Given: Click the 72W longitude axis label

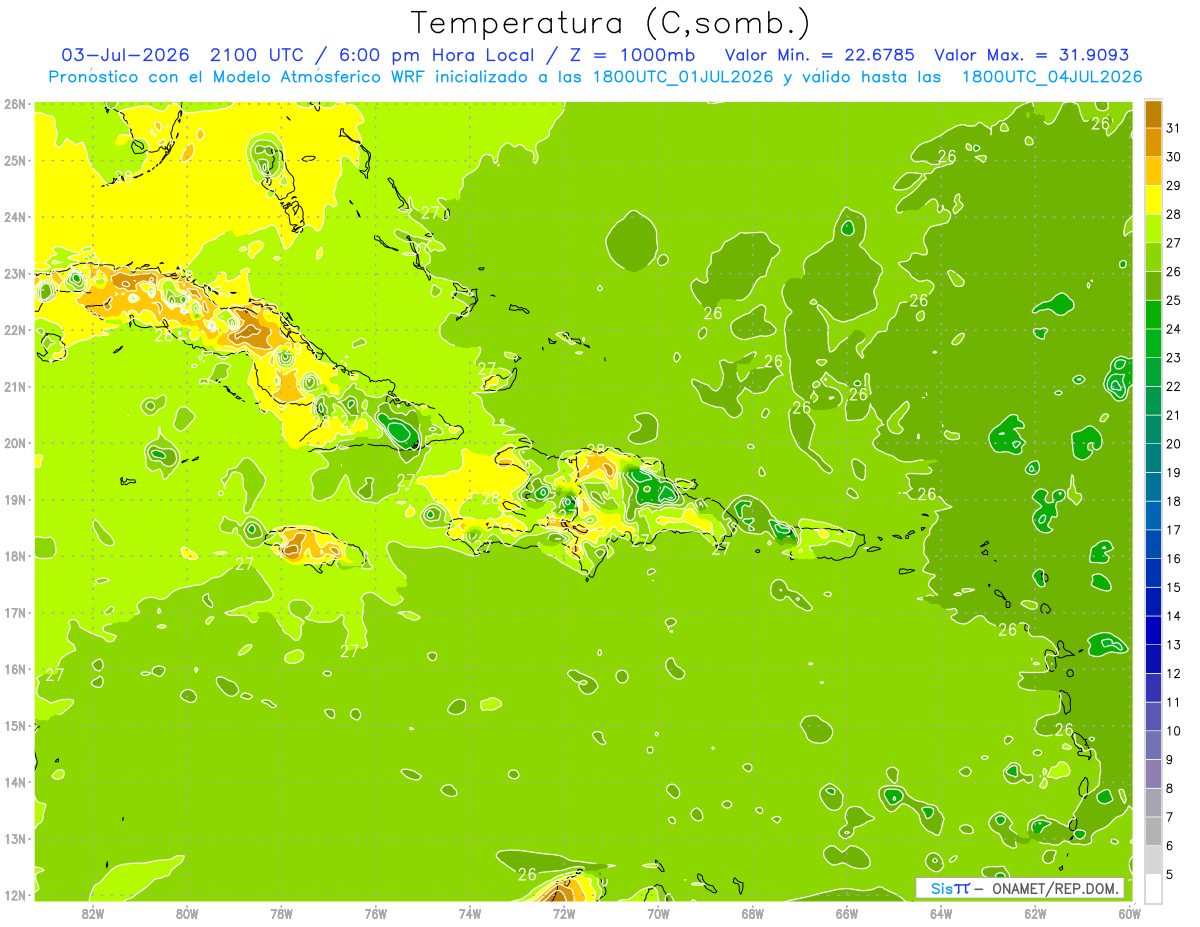Looking at the screenshot, I should tap(563, 913).
